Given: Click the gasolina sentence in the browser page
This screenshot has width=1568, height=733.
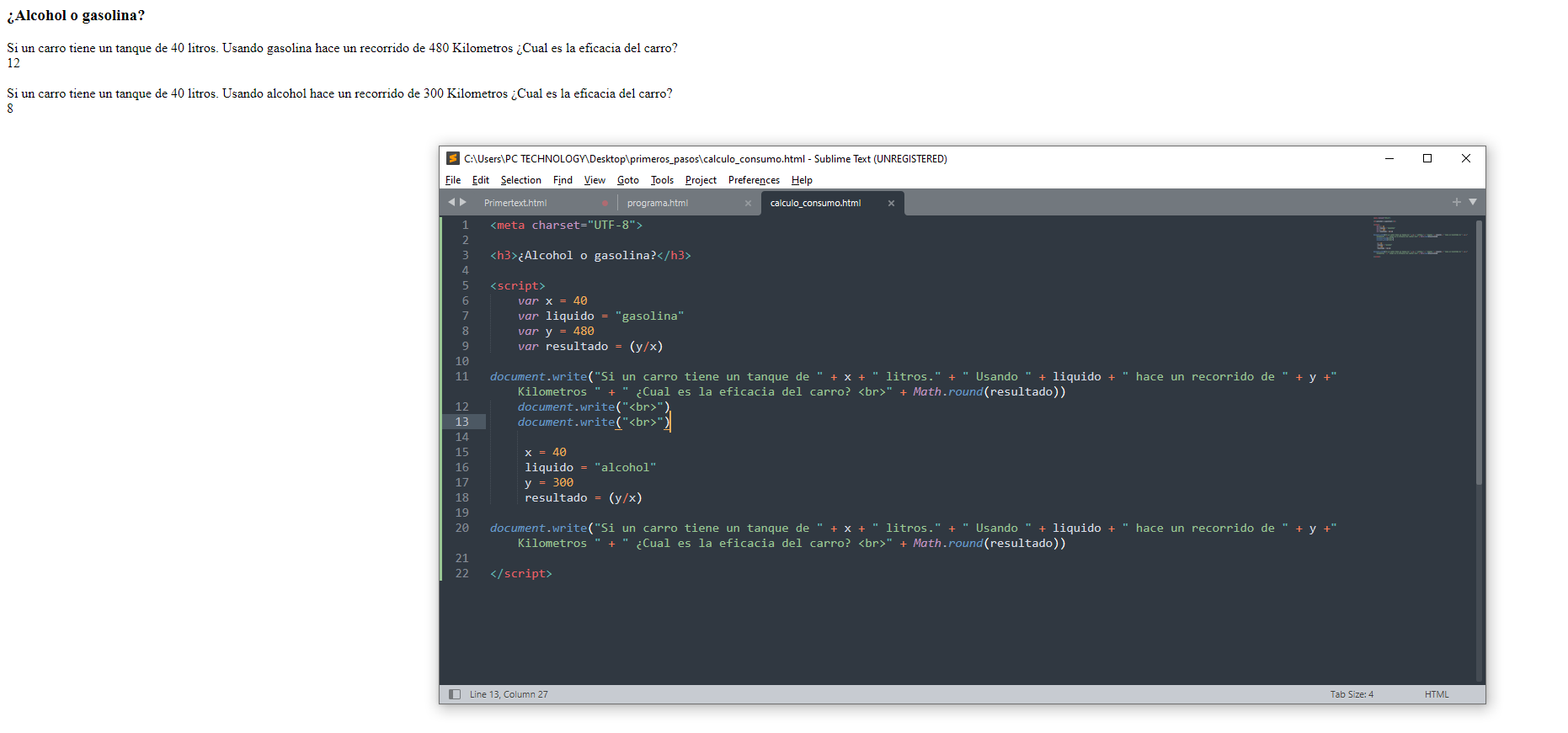Looking at the screenshot, I should point(342,48).
